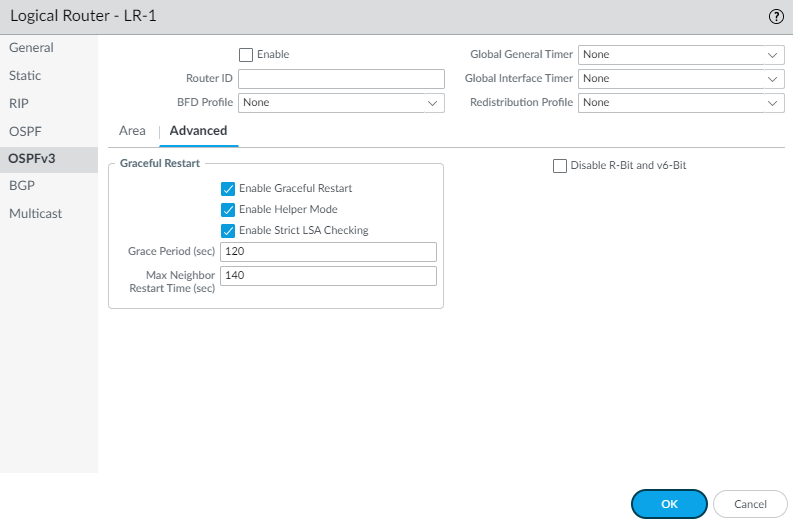Open Global Interface Timer dropdown
The width and height of the screenshot is (793, 531).
click(680, 78)
